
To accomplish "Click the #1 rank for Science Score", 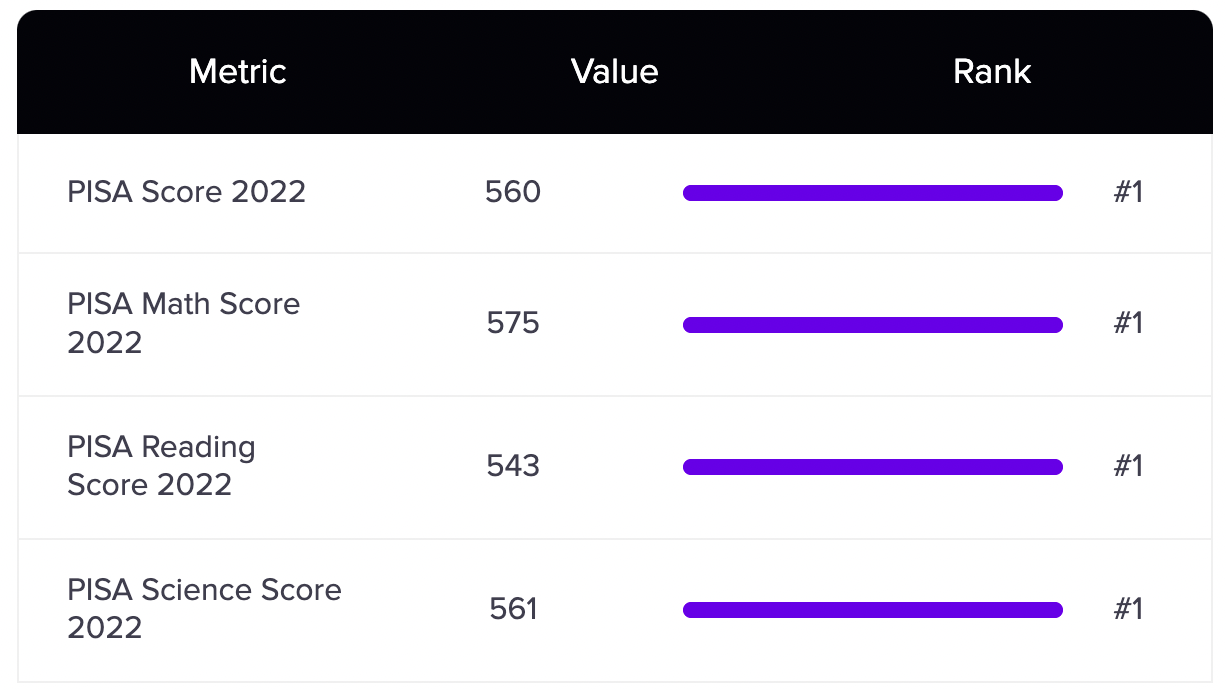I will (x=1128, y=609).
